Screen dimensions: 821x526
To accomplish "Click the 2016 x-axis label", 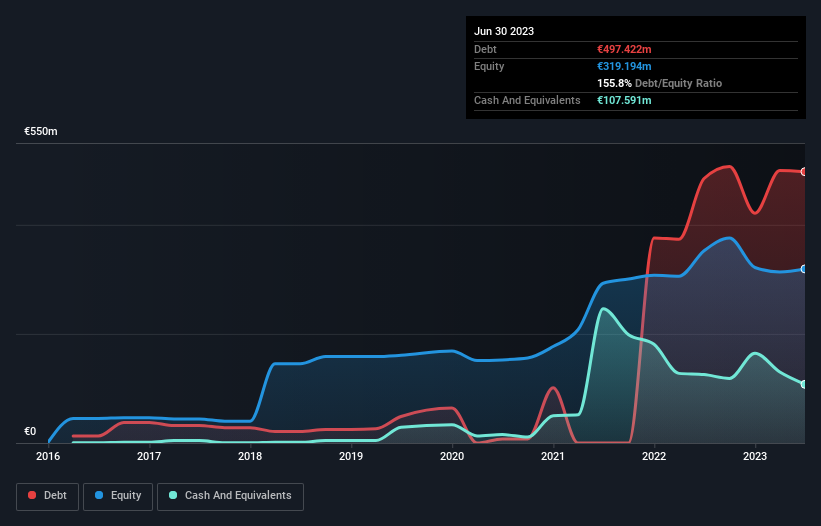I will point(48,456).
